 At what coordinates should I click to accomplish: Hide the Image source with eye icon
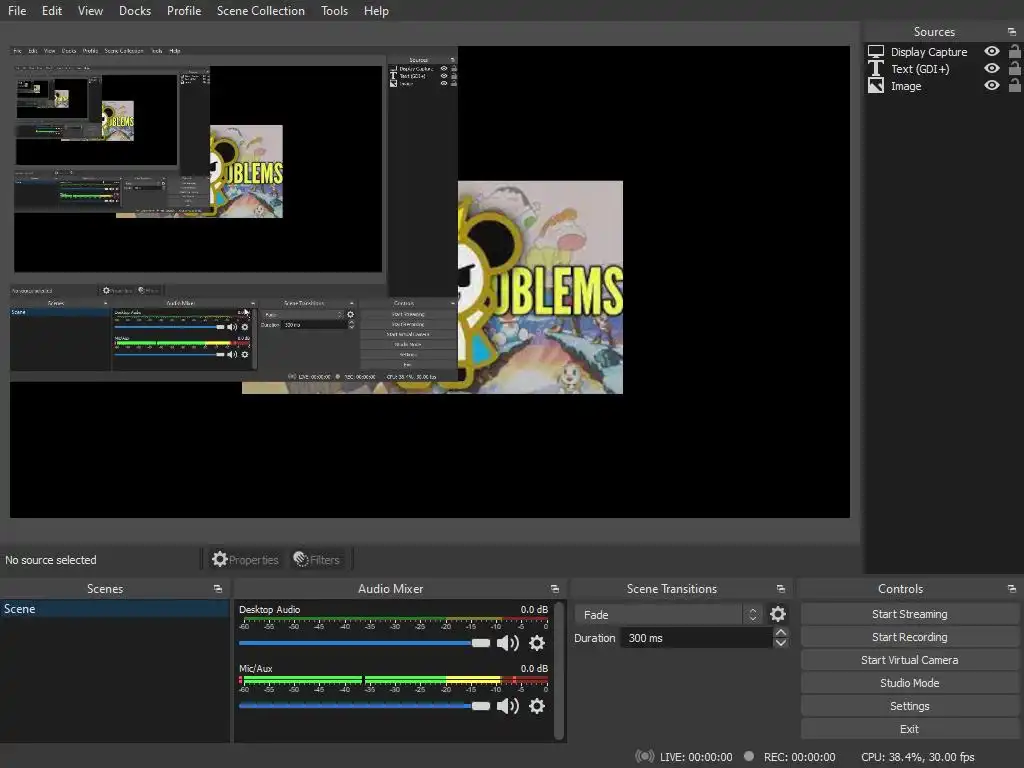991,86
